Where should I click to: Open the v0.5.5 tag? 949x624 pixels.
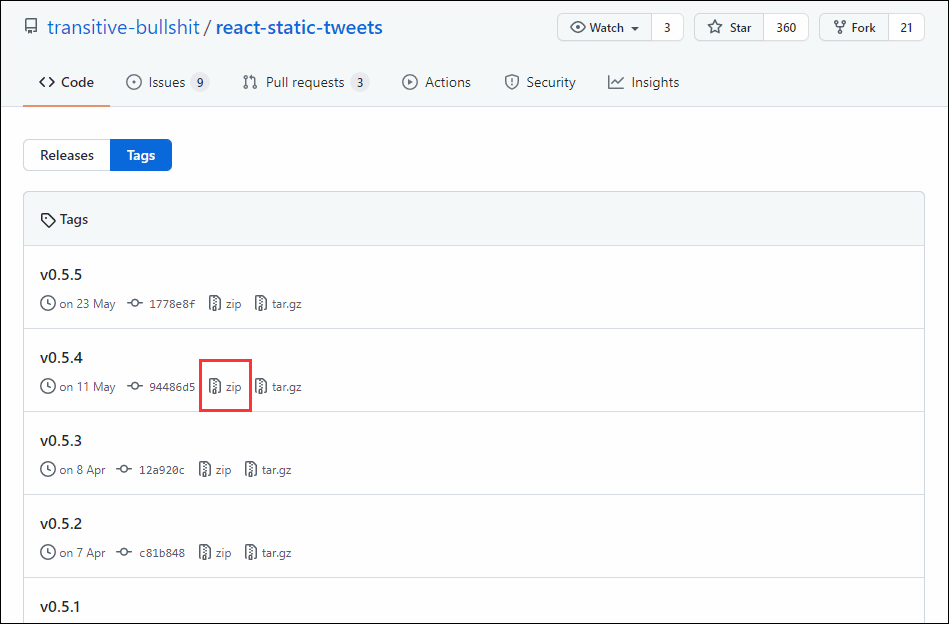coord(61,275)
